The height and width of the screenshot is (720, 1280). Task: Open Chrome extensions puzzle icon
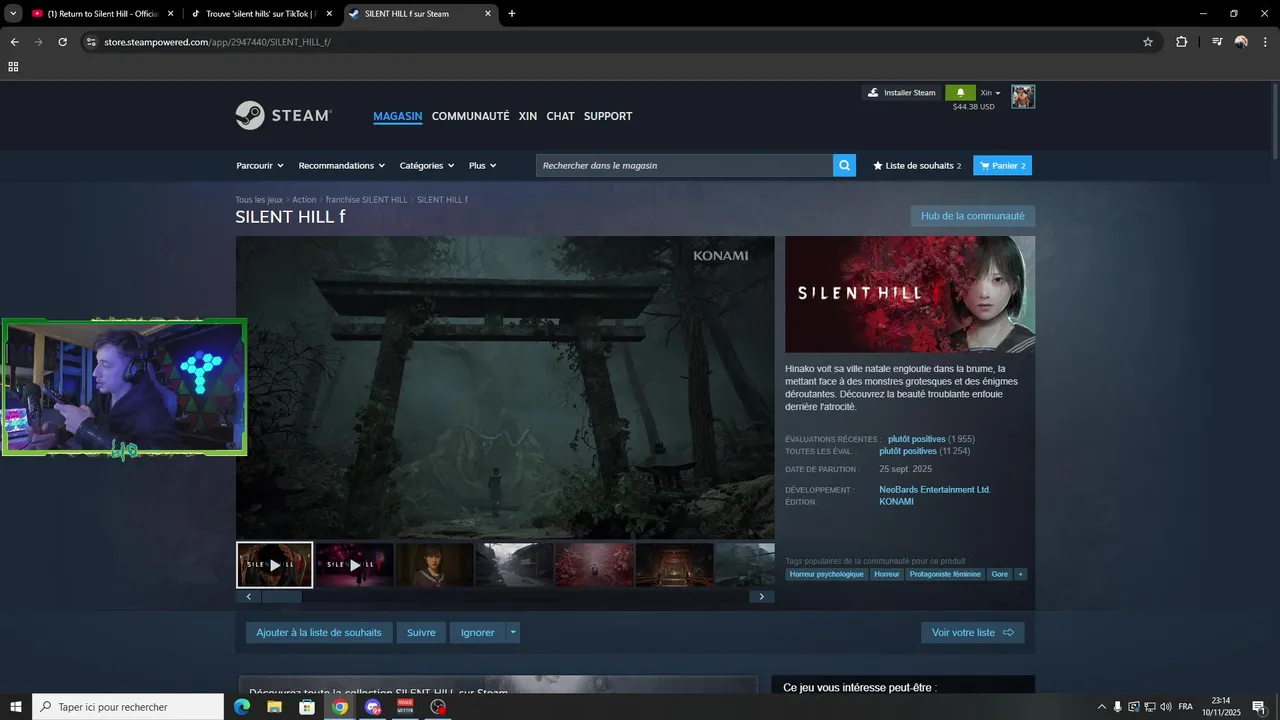1182,42
